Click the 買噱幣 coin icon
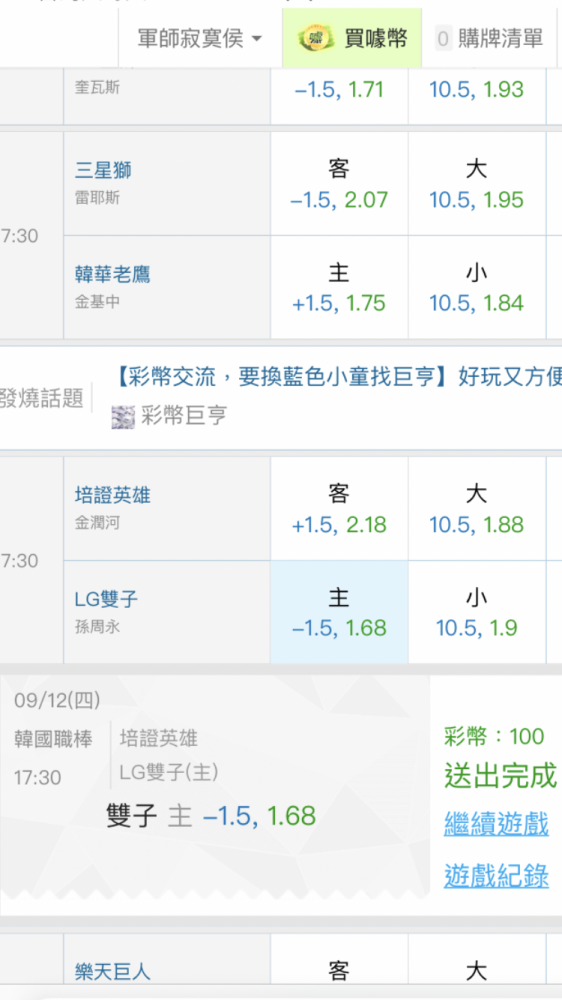The image size is (562, 1000). point(316,38)
